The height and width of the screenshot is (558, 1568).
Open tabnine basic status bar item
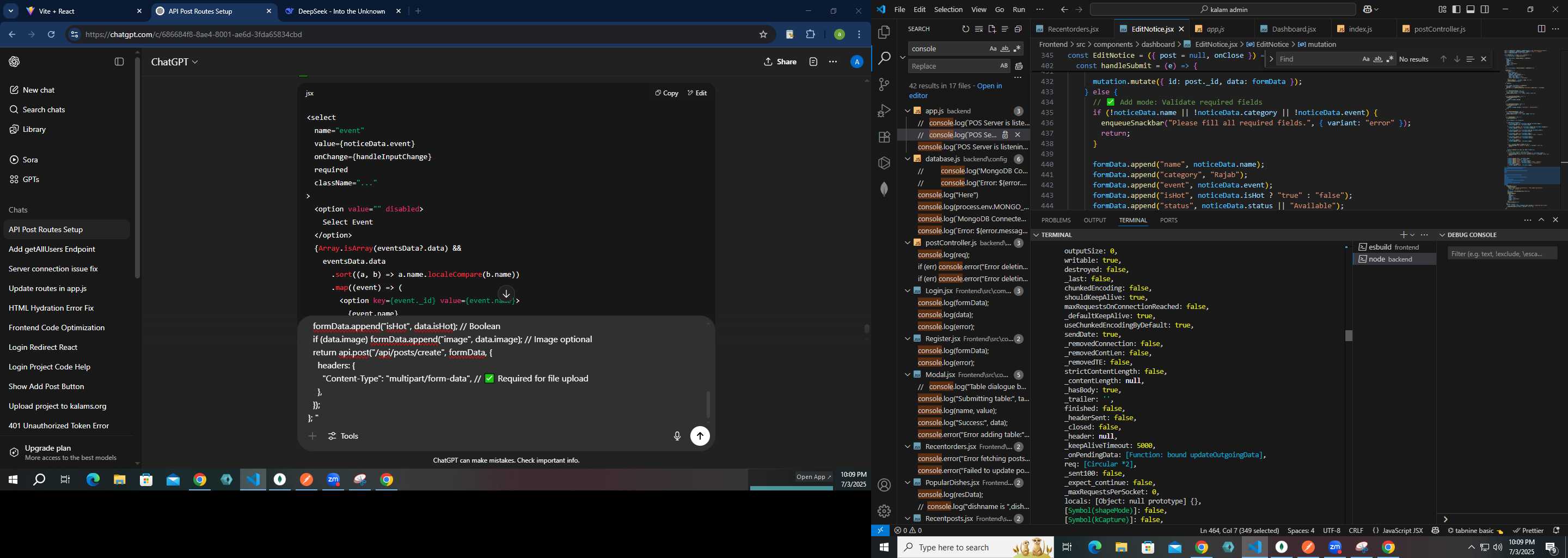click(x=1474, y=531)
